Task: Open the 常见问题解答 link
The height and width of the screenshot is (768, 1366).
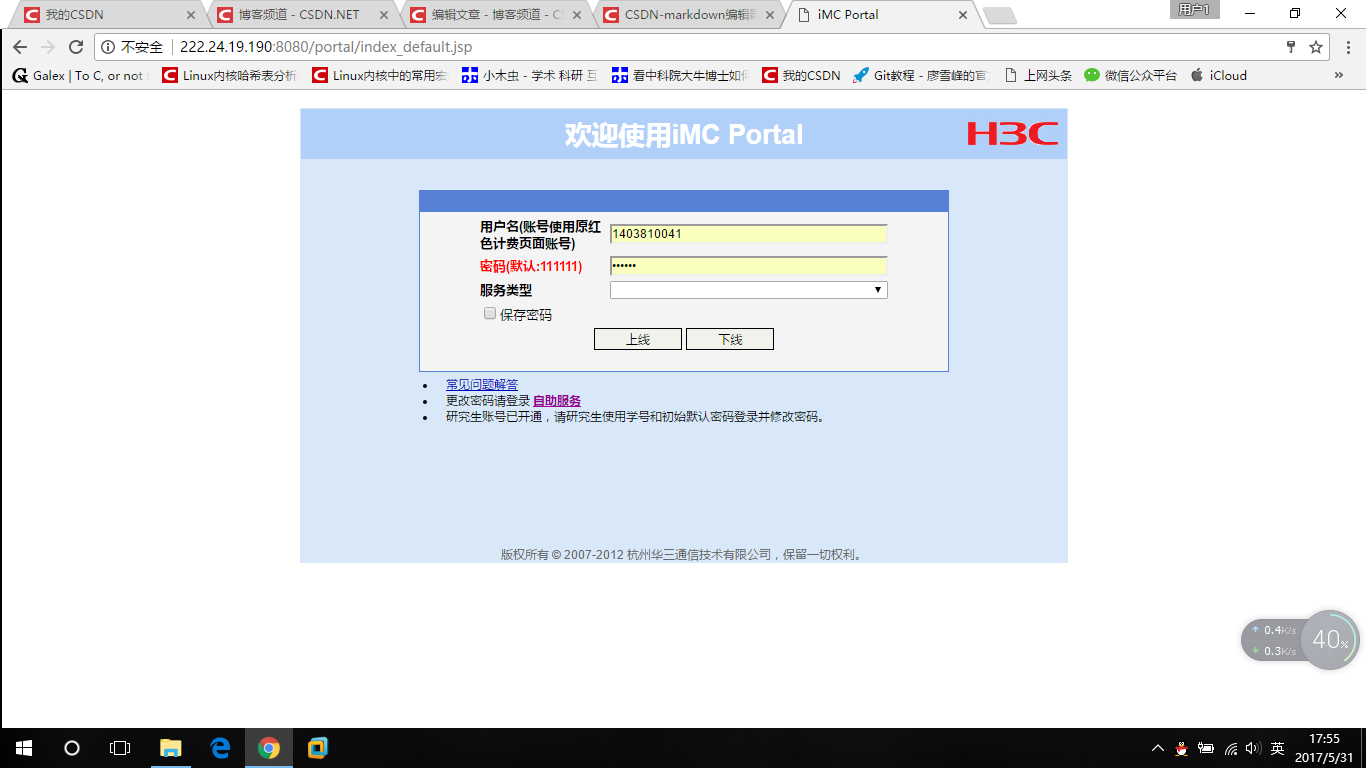Action: point(482,385)
